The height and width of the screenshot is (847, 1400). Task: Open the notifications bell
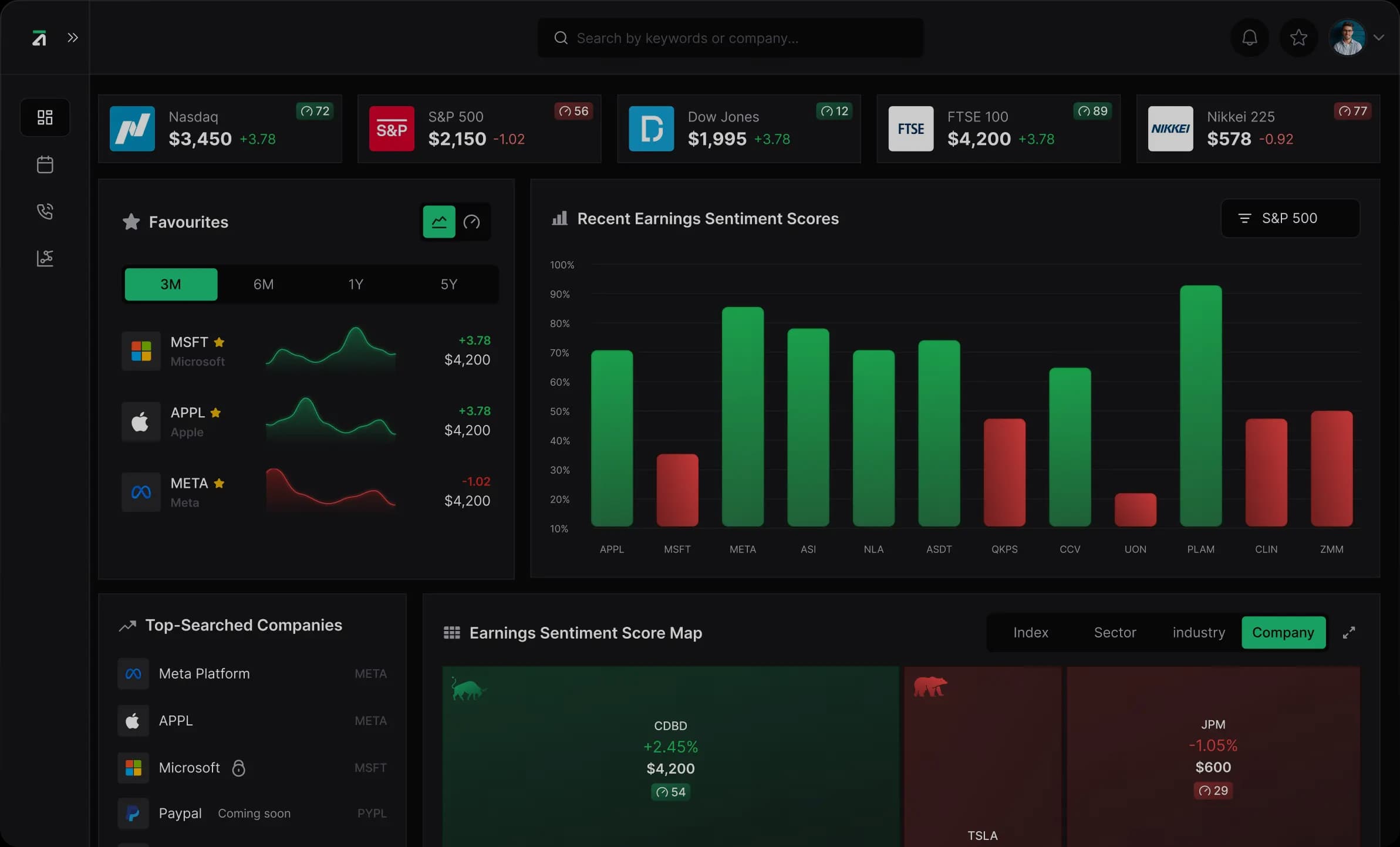pos(1249,37)
